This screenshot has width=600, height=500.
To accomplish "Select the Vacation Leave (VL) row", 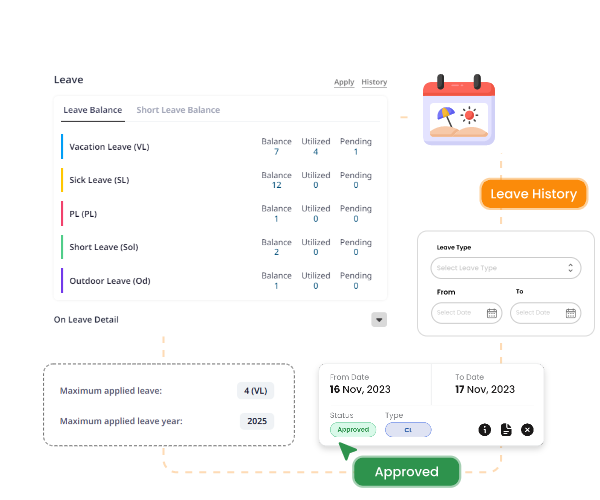I will coord(109,147).
